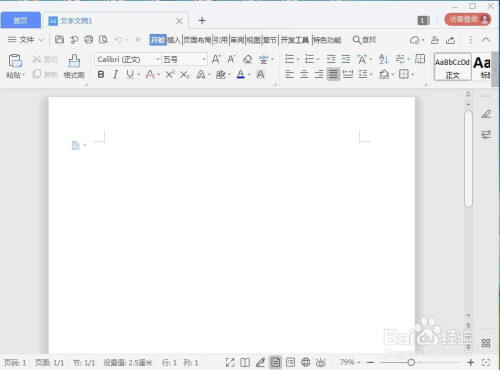
Task: Click the text highlight color icon
Action: pyautogui.click(x=220, y=74)
